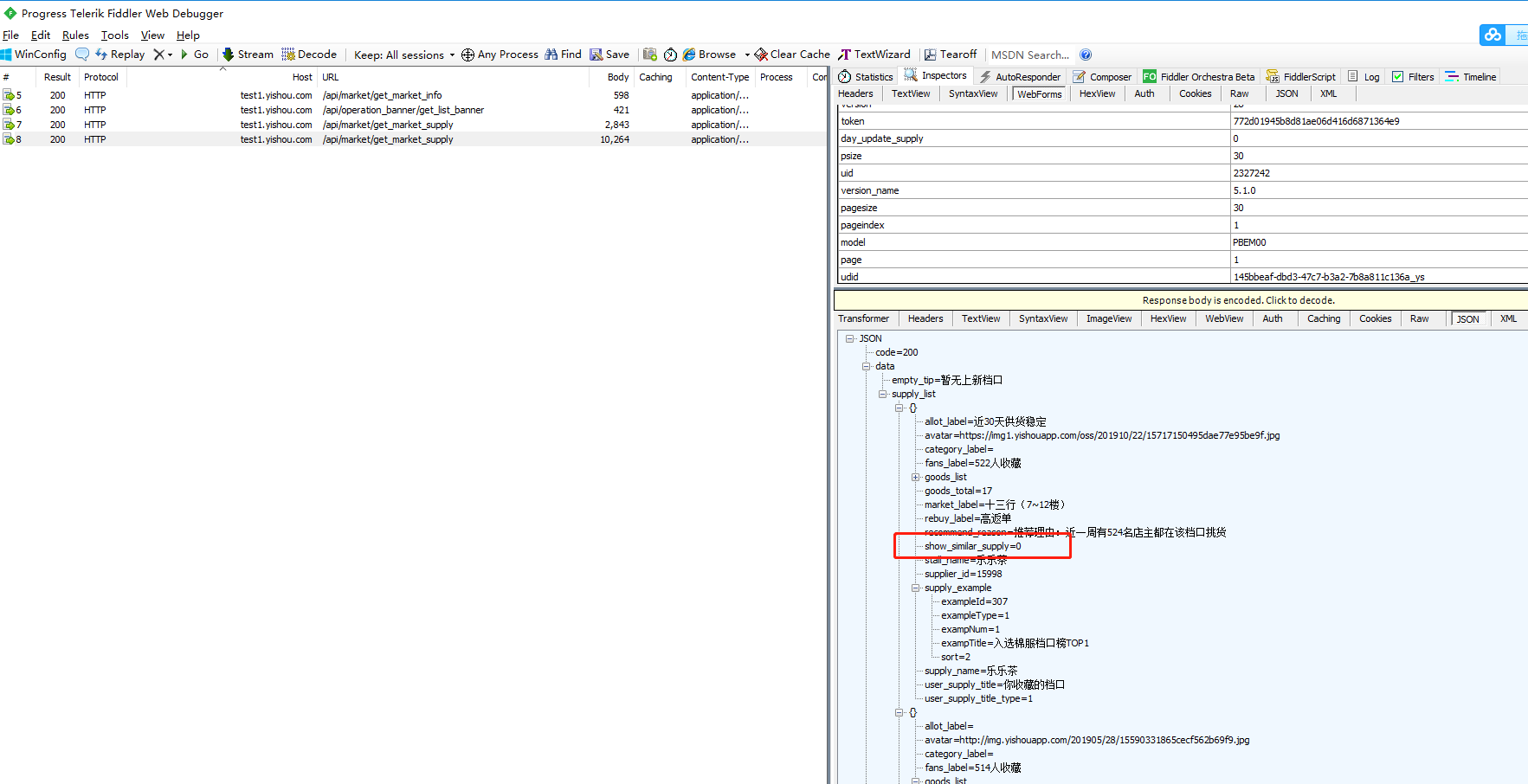
Task: Select the show_similar_supply=0 tree item
Action: (972, 546)
